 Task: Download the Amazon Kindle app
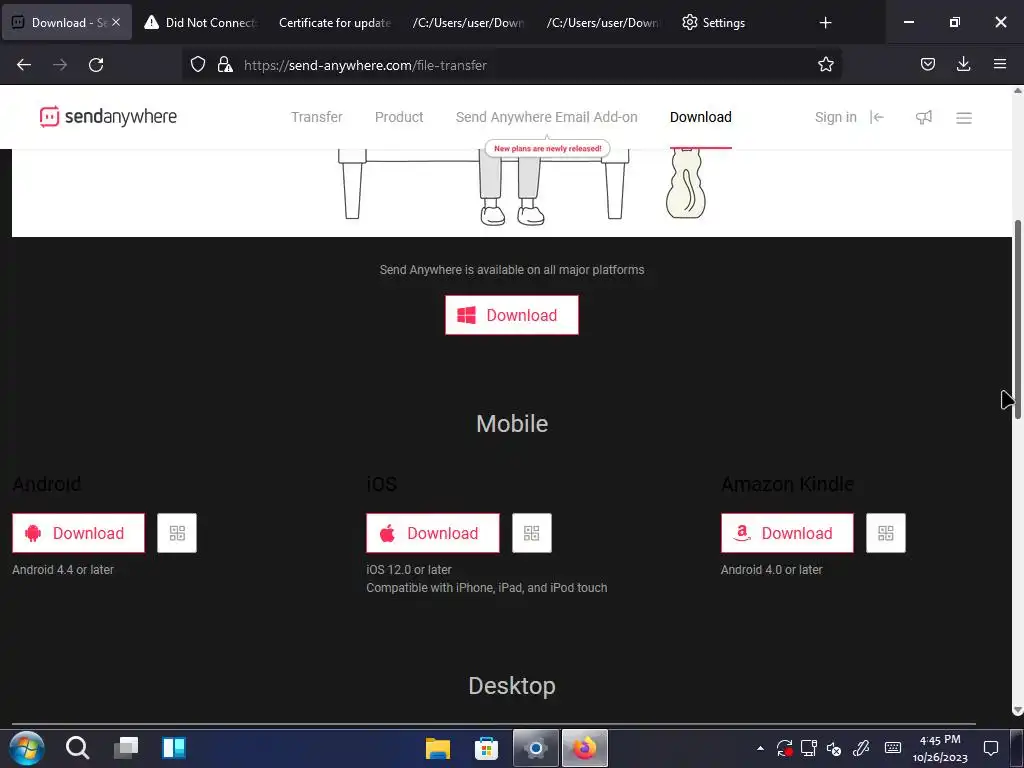click(x=787, y=533)
